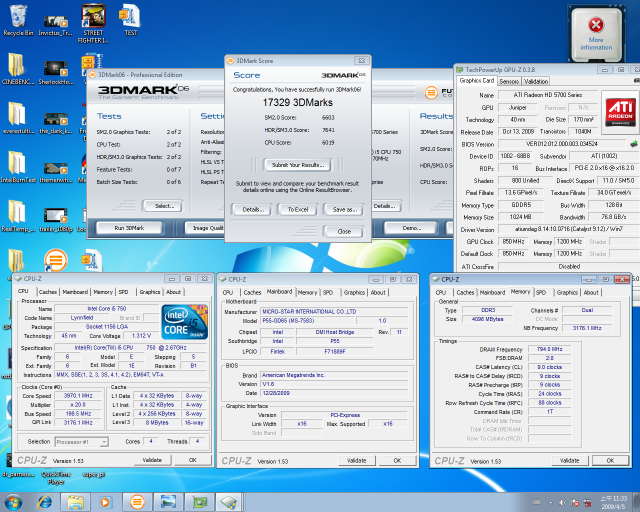Screen dimensions: 640x512
Task: Click the BIOS save icon in GPU-Z
Action: 633,144
